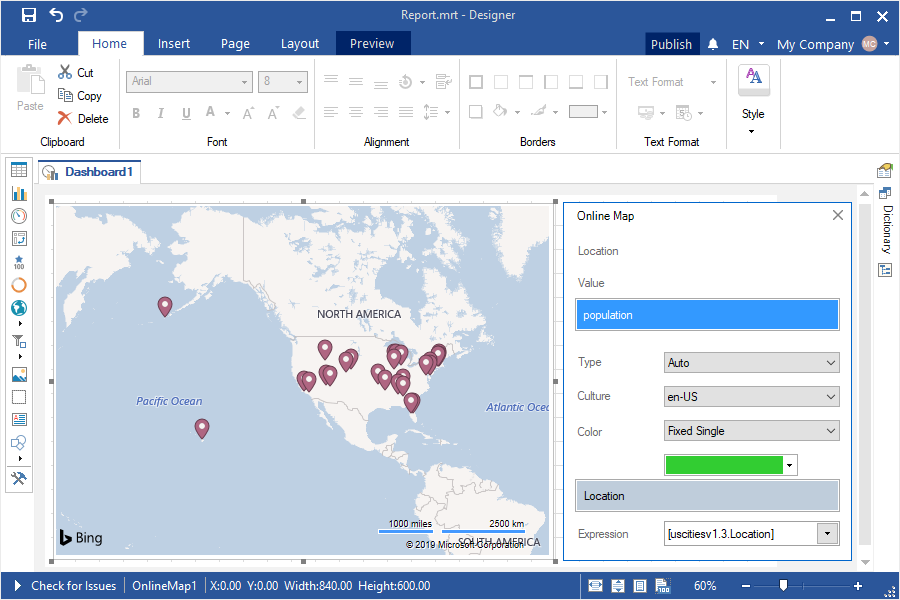The width and height of the screenshot is (900, 600).
Task: Open the Report Tree icon on right
Action: [x=885, y=270]
